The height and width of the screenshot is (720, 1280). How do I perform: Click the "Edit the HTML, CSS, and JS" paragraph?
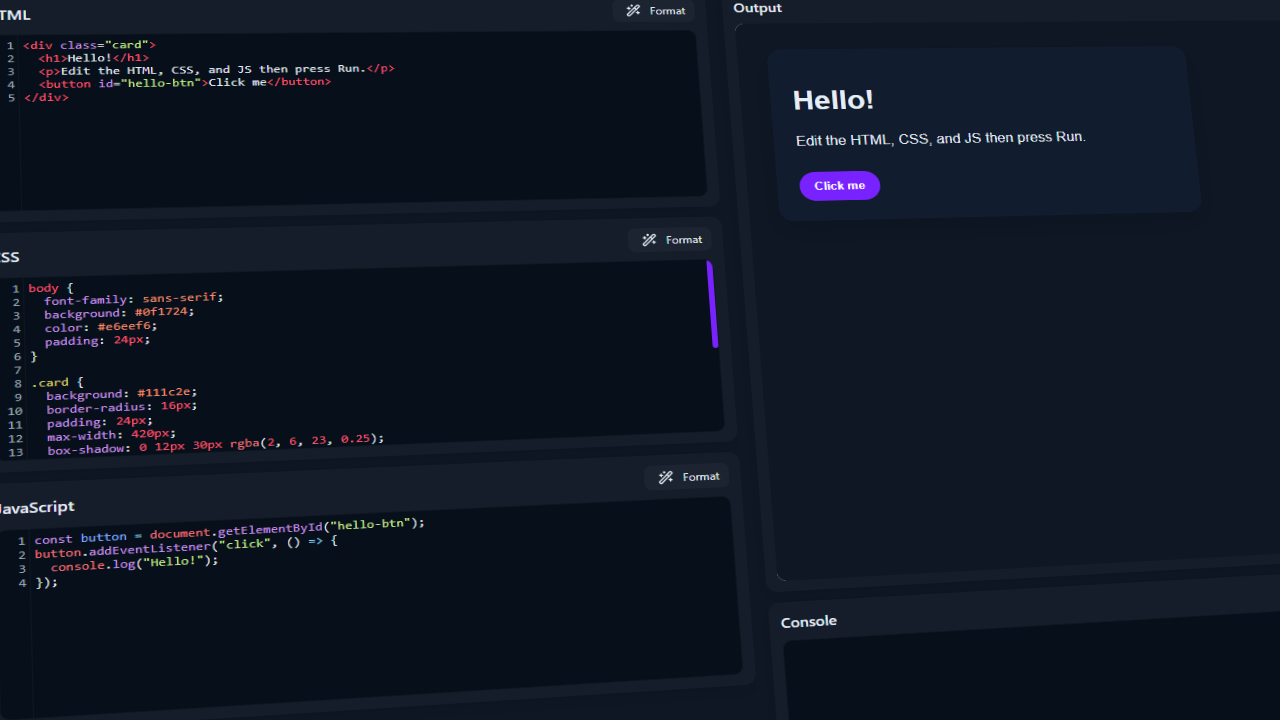click(x=940, y=138)
